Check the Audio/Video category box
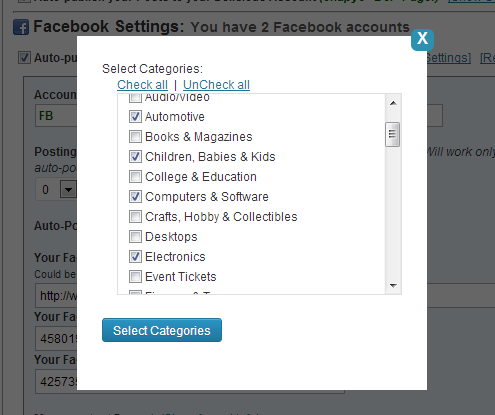 pyautogui.click(x=135, y=98)
